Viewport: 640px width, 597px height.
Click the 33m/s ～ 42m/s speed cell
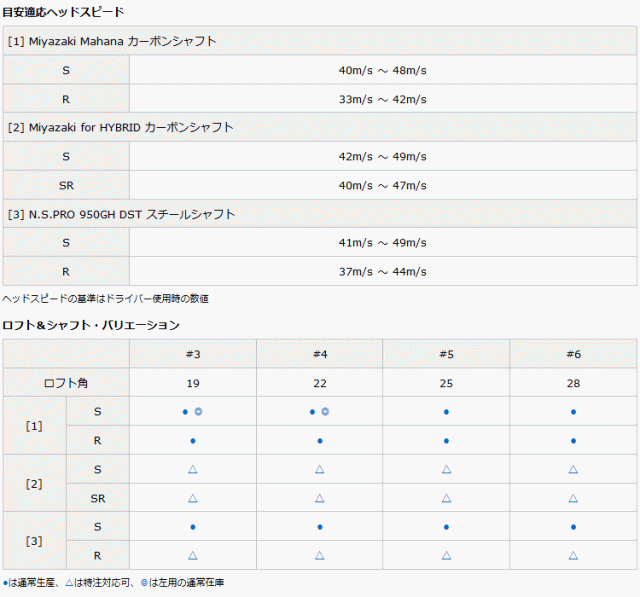coord(382,99)
